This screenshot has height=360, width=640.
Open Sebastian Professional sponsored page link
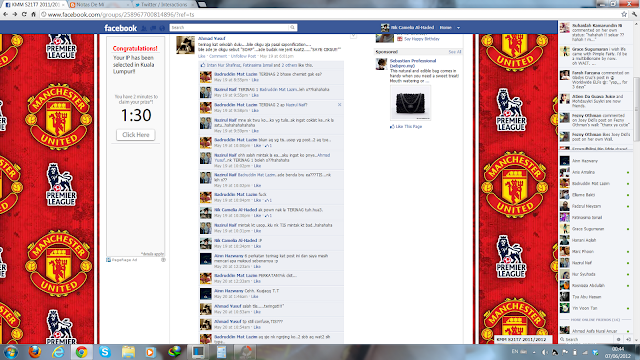click(x=413, y=63)
